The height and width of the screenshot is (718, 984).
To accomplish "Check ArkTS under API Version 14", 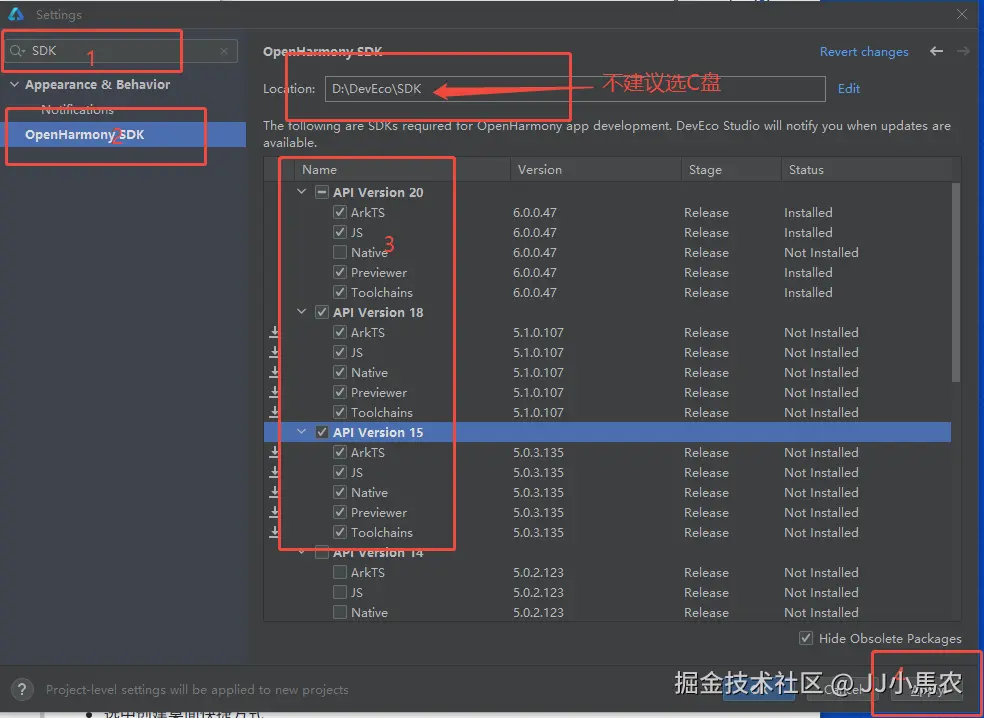I will pyautogui.click(x=340, y=572).
